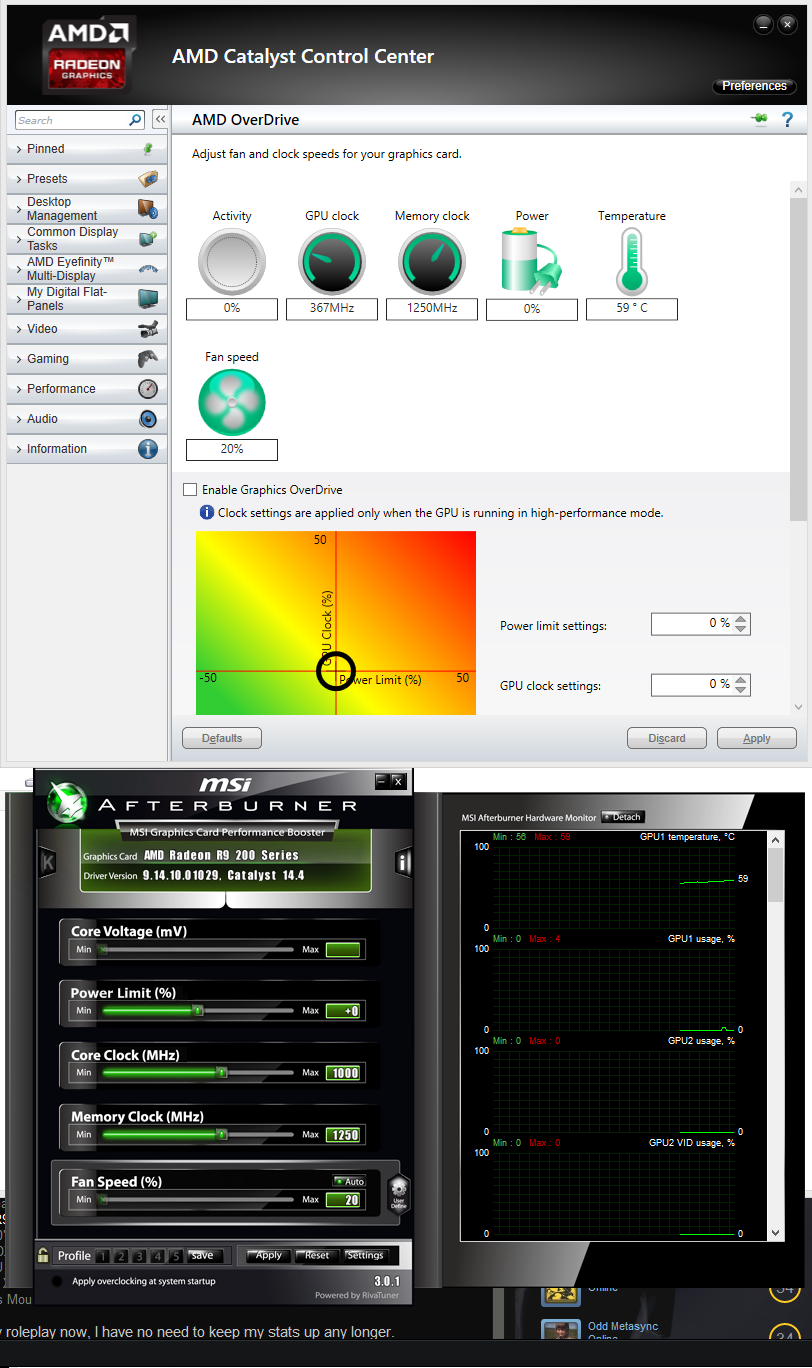This screenshot has width=812, height=1368.
Task: Toggle Apply overclocking at system startup
Action: 57,1281
